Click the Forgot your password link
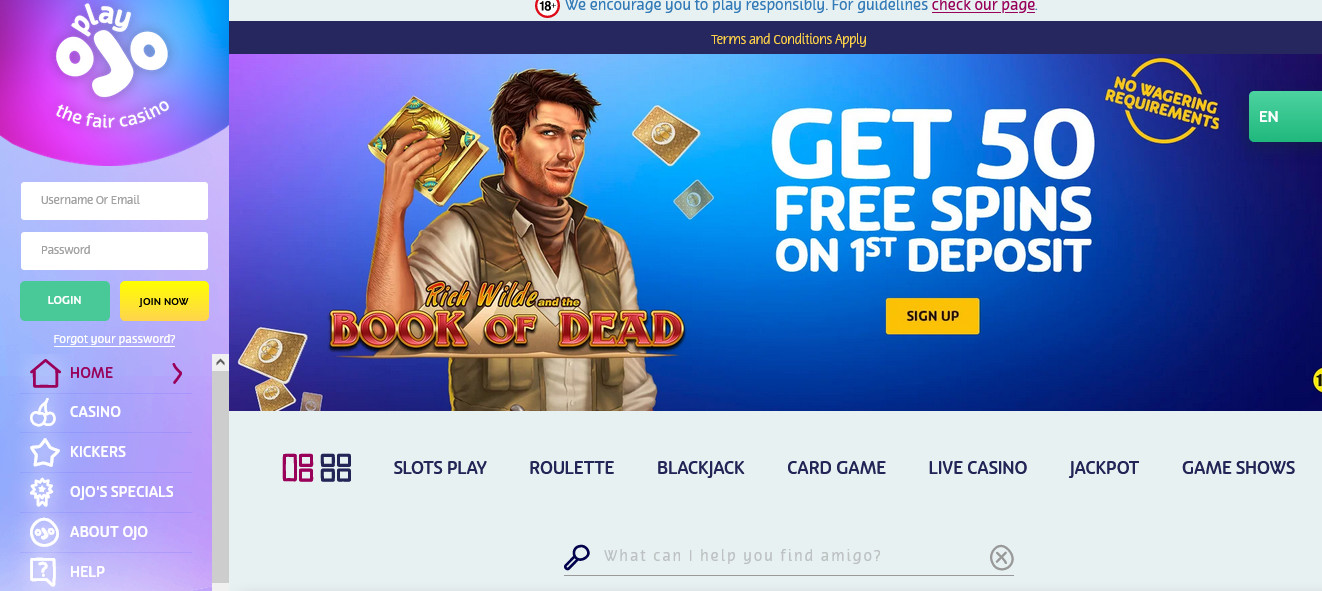 click(114, 339)
